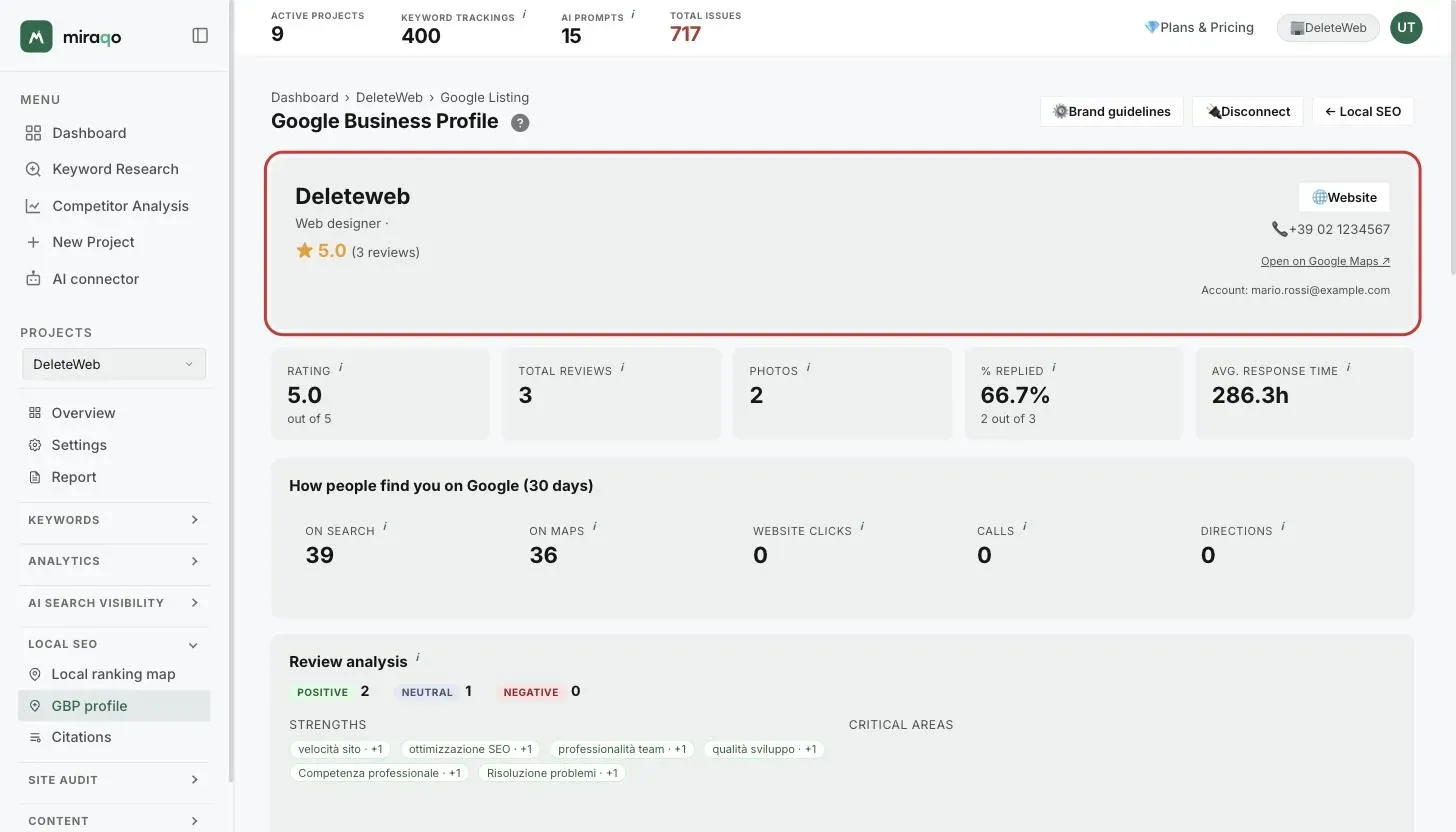Click the Keyword Trackings info icon
Image resolution: width=1456 pixels, height=832 pixels.
tap(524, 14)
